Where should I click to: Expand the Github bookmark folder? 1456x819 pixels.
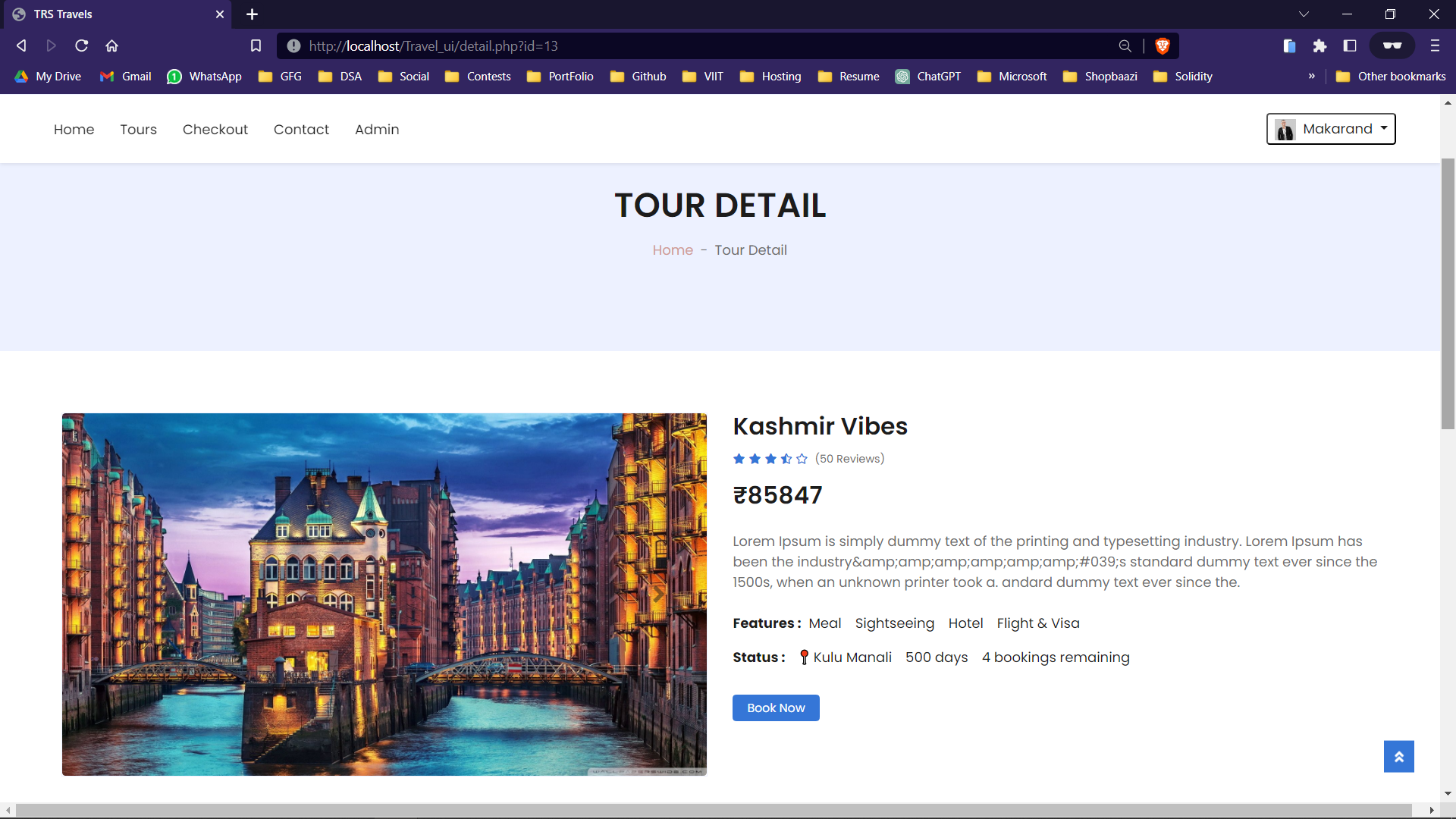point(639,77)
